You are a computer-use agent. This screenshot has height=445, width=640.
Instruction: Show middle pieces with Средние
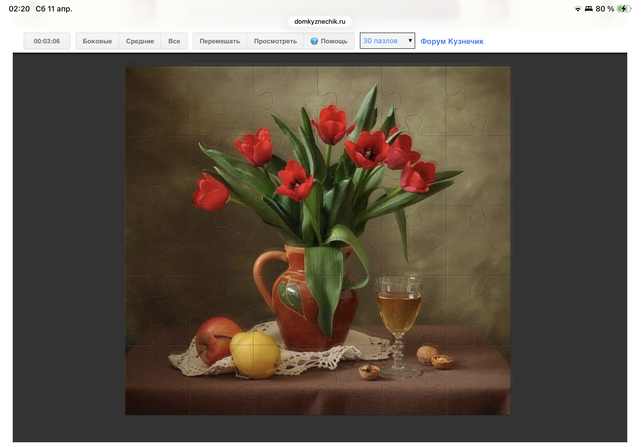(140, 42)
